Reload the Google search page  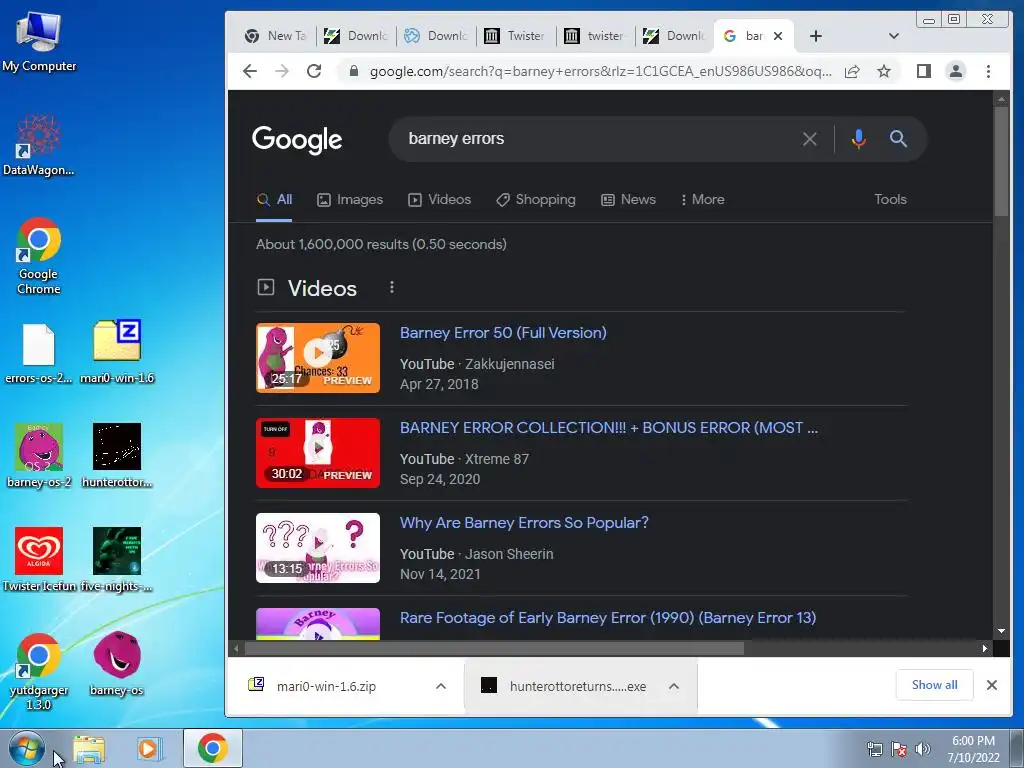314,71
